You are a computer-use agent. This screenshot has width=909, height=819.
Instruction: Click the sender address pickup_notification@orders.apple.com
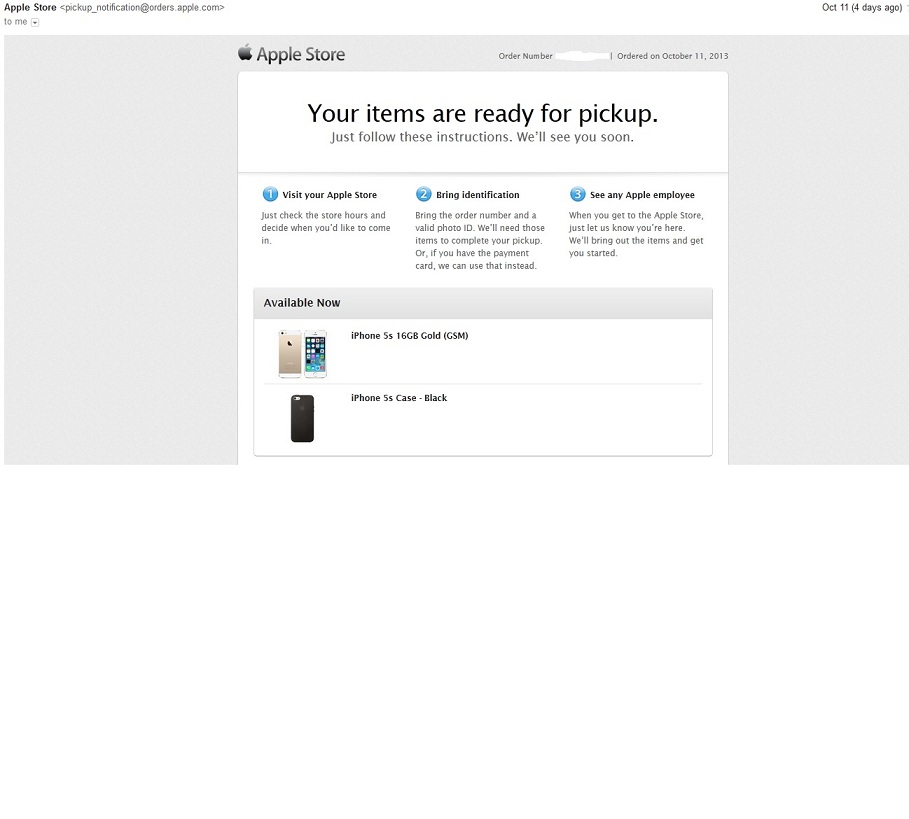tap(142, 8)
